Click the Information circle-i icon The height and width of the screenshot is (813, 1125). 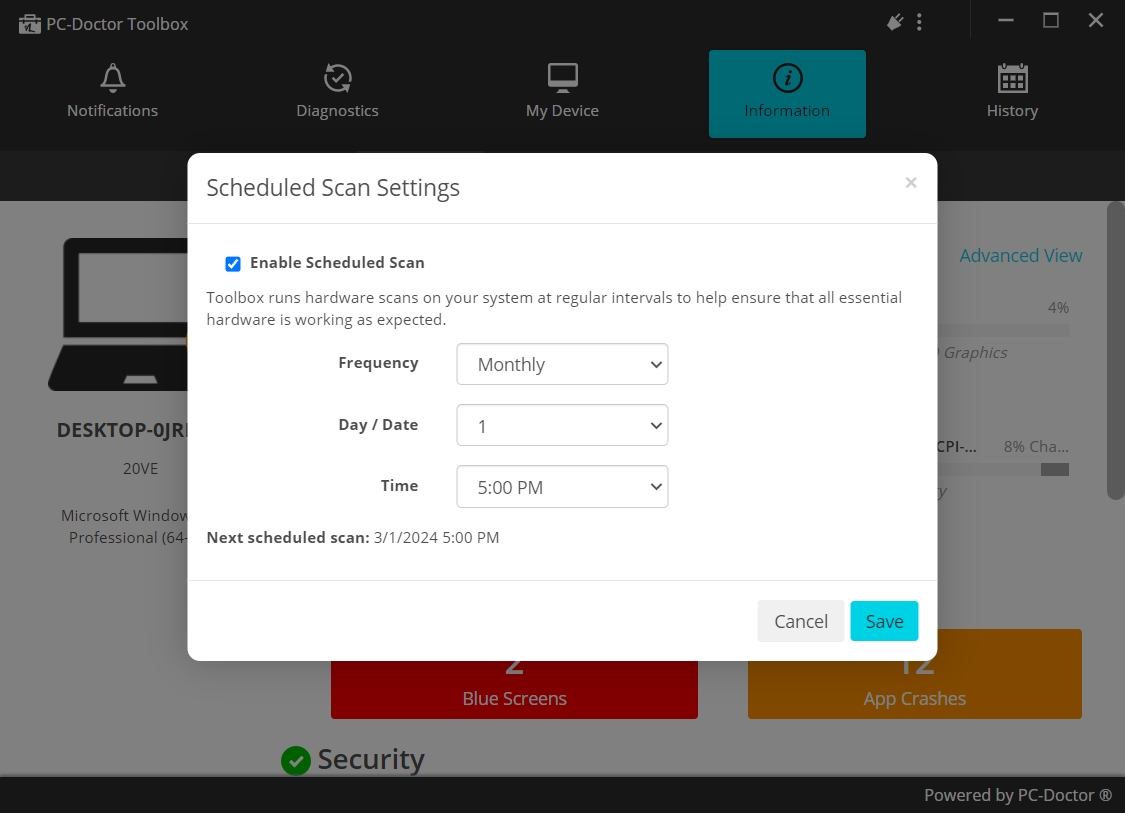[787, 77]
